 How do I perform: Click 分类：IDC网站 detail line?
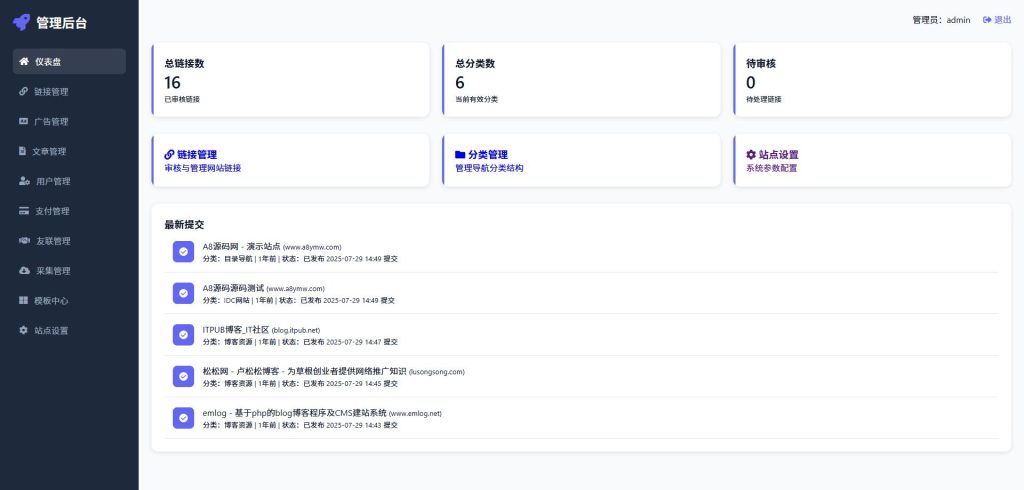(x=298, y=301)
